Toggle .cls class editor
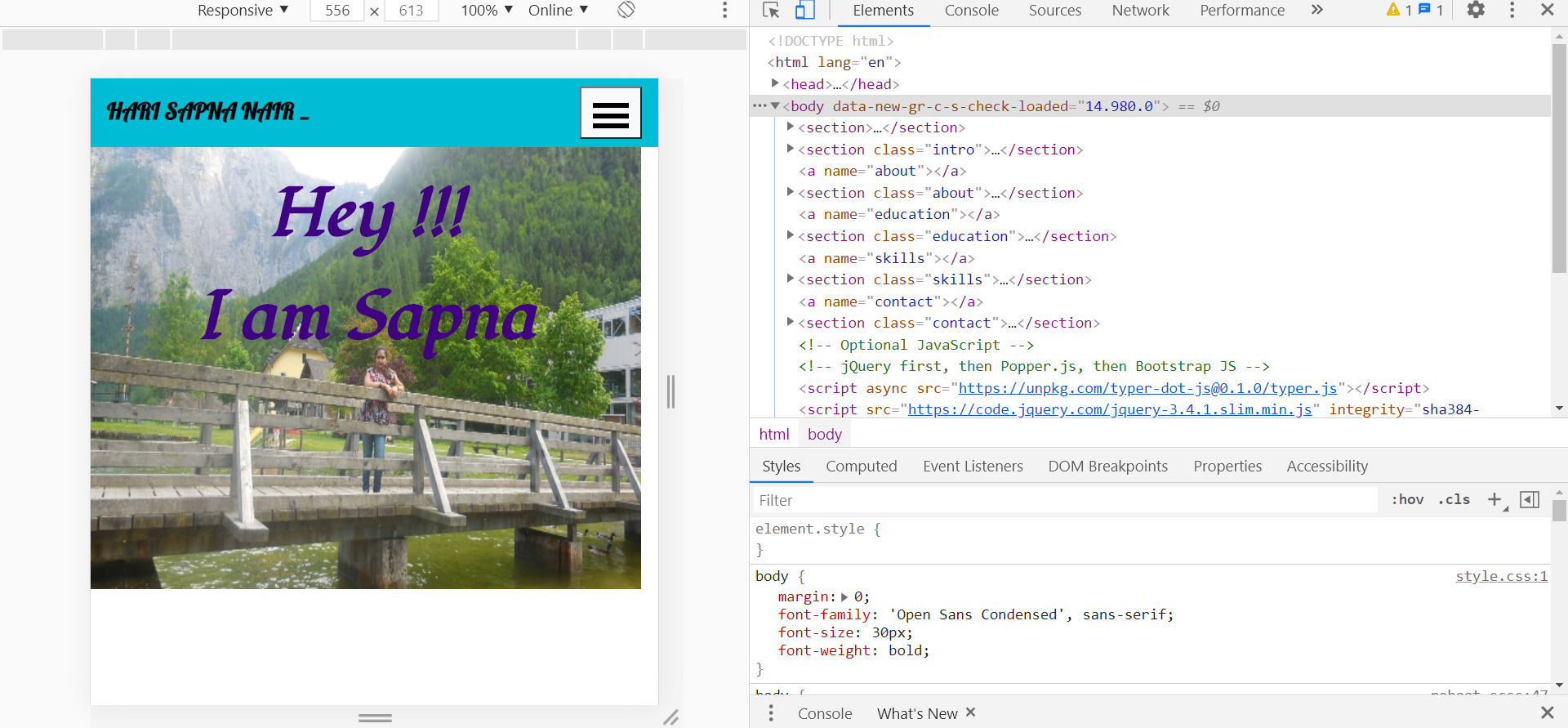Viewport: 1568px width, 728px height. click(1454, 500)
